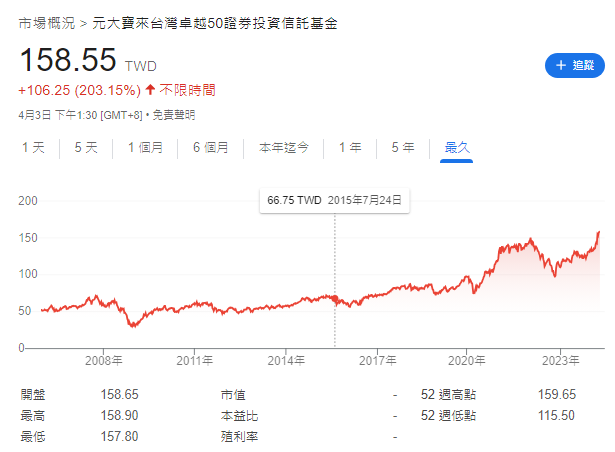
Task: Click the 本益比 label
Action: (239, 416)
